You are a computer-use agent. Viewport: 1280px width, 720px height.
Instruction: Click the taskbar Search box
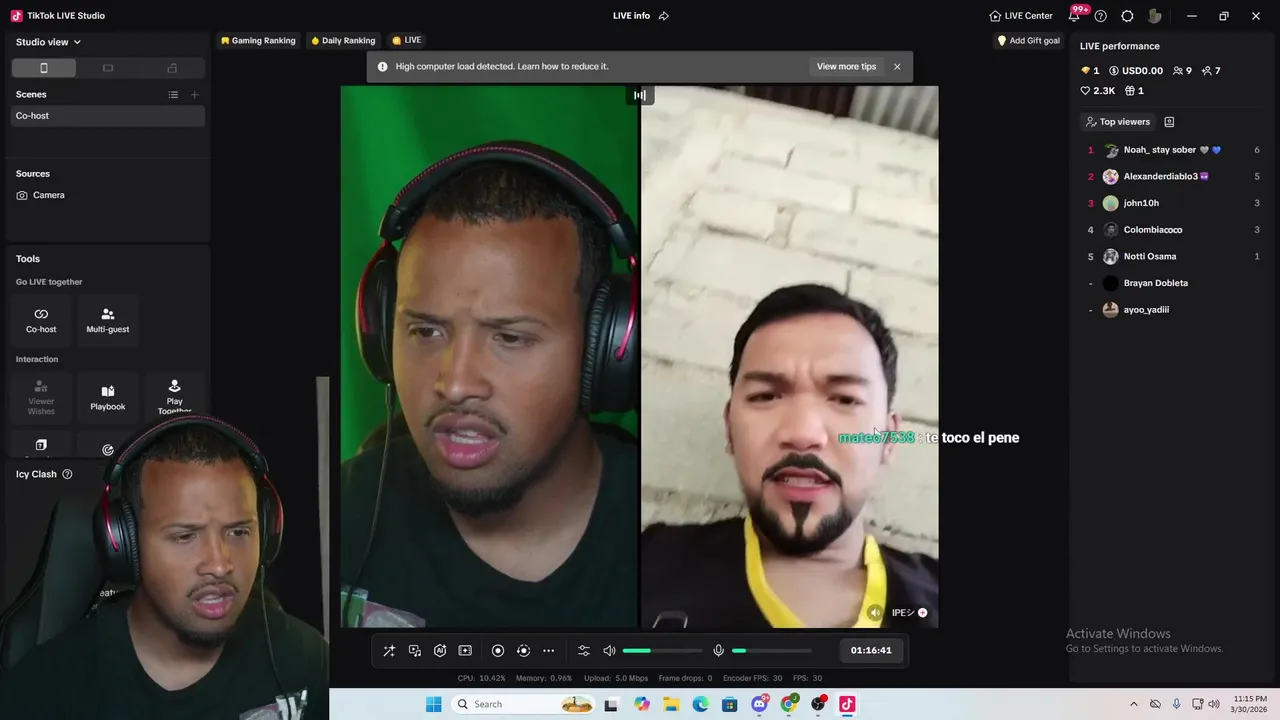(524, 704)
